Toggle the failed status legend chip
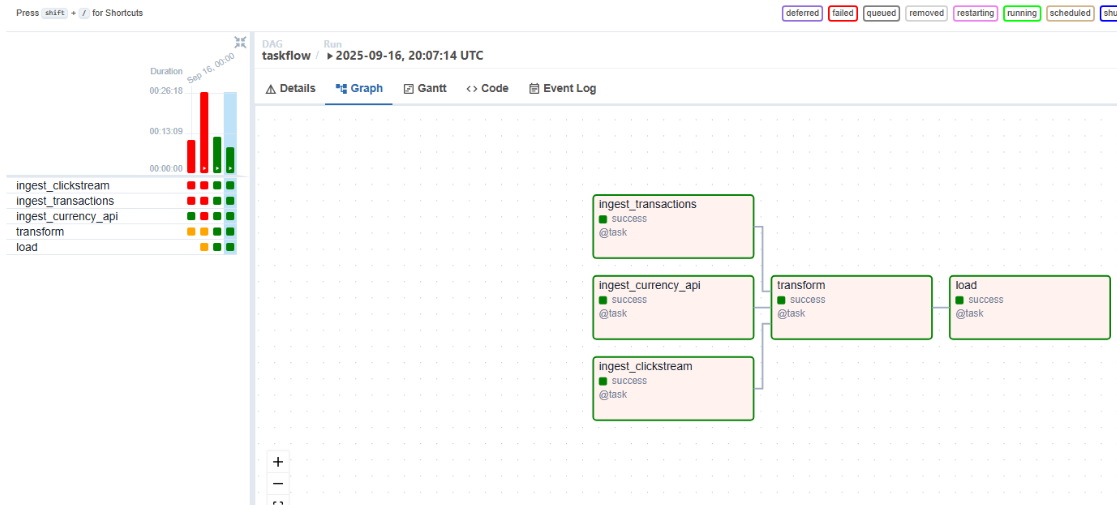Image resolution: width=1117 pixels, height=505 pixels. pyautogui.click(x=843, y=13)
